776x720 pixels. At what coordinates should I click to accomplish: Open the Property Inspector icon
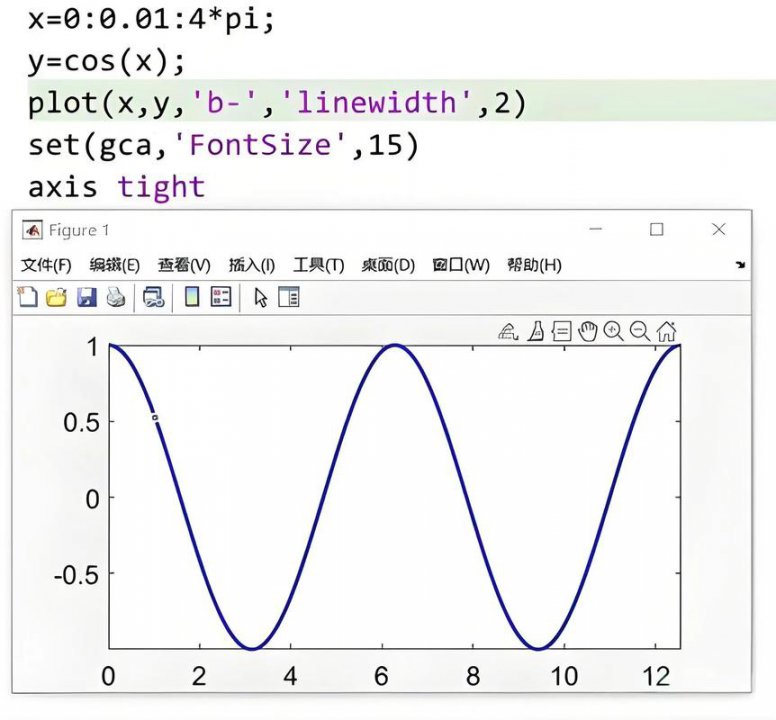click(289, 297)
